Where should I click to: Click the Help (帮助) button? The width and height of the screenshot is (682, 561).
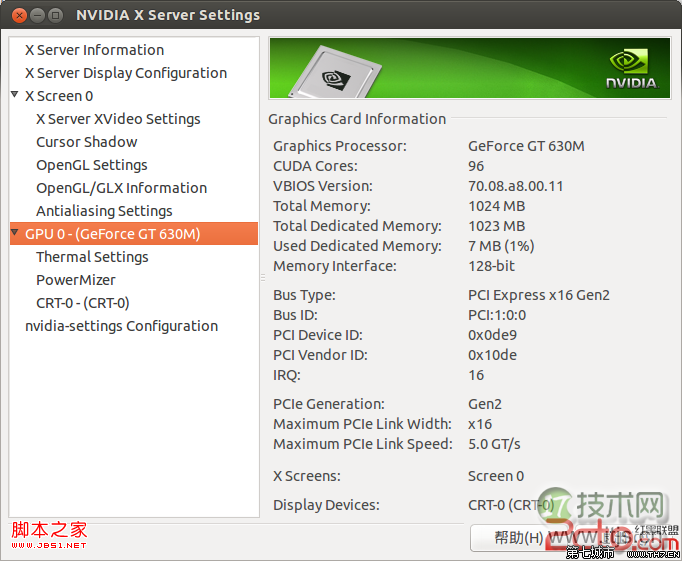point(520,538)
